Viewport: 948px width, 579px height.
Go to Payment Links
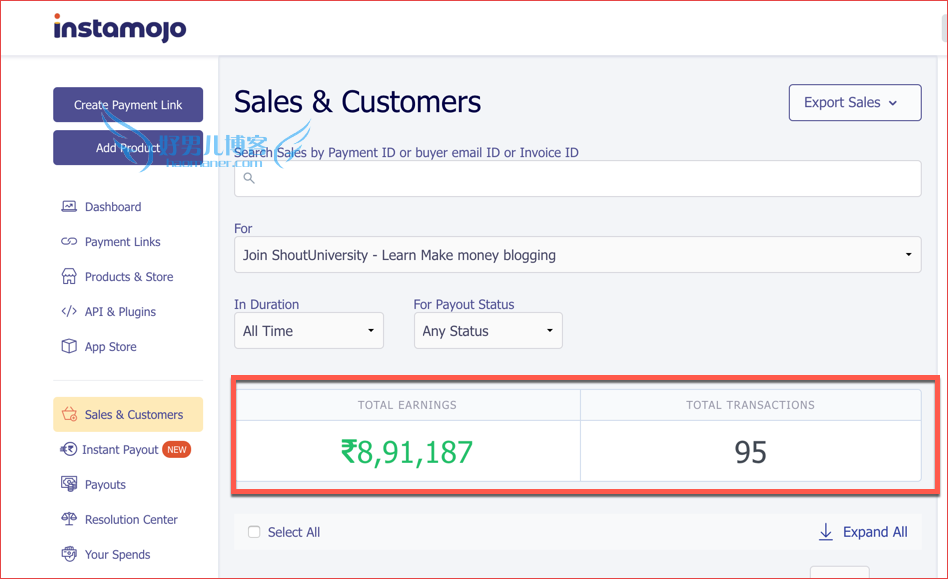tap(122, 242)
